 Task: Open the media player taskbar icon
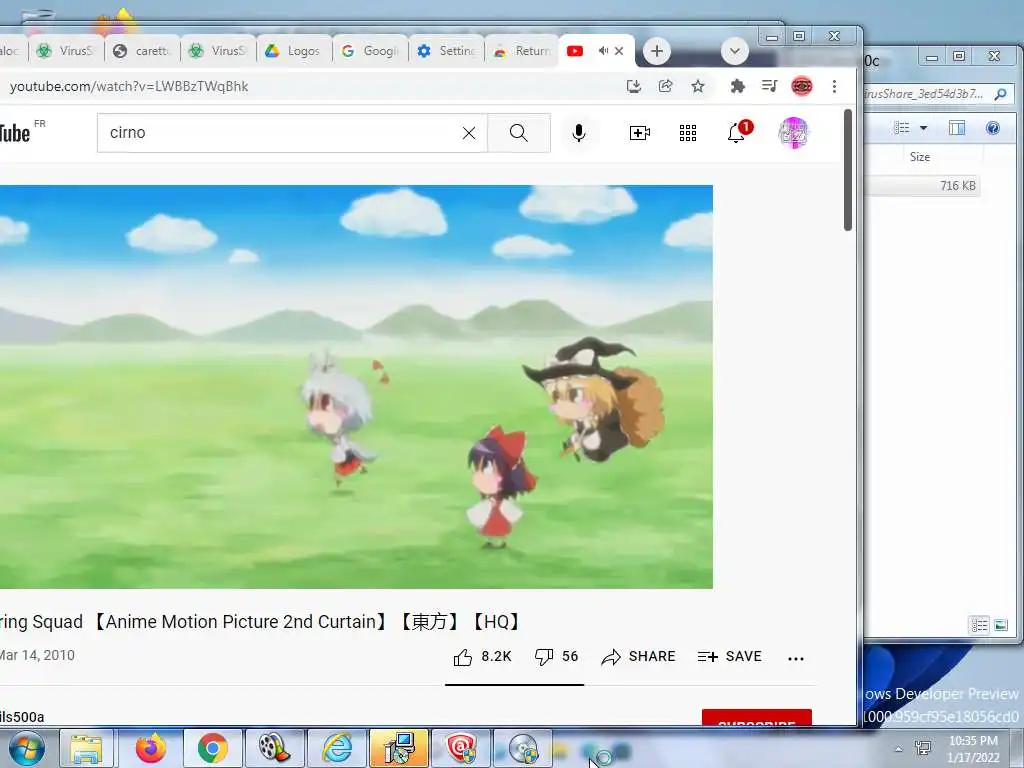point(274,748)
